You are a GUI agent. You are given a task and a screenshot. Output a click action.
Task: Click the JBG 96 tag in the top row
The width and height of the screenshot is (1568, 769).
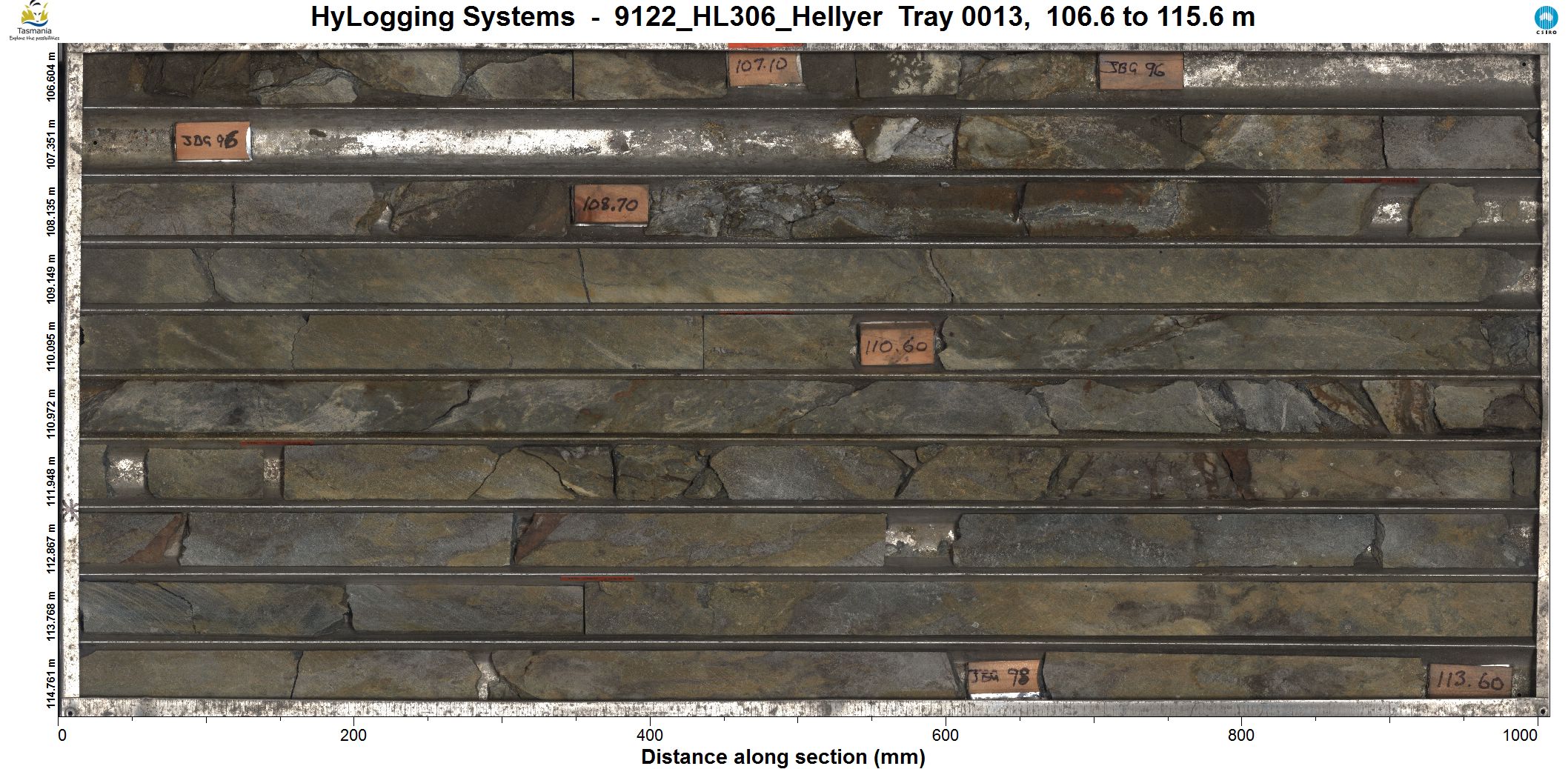(1140, 71)
